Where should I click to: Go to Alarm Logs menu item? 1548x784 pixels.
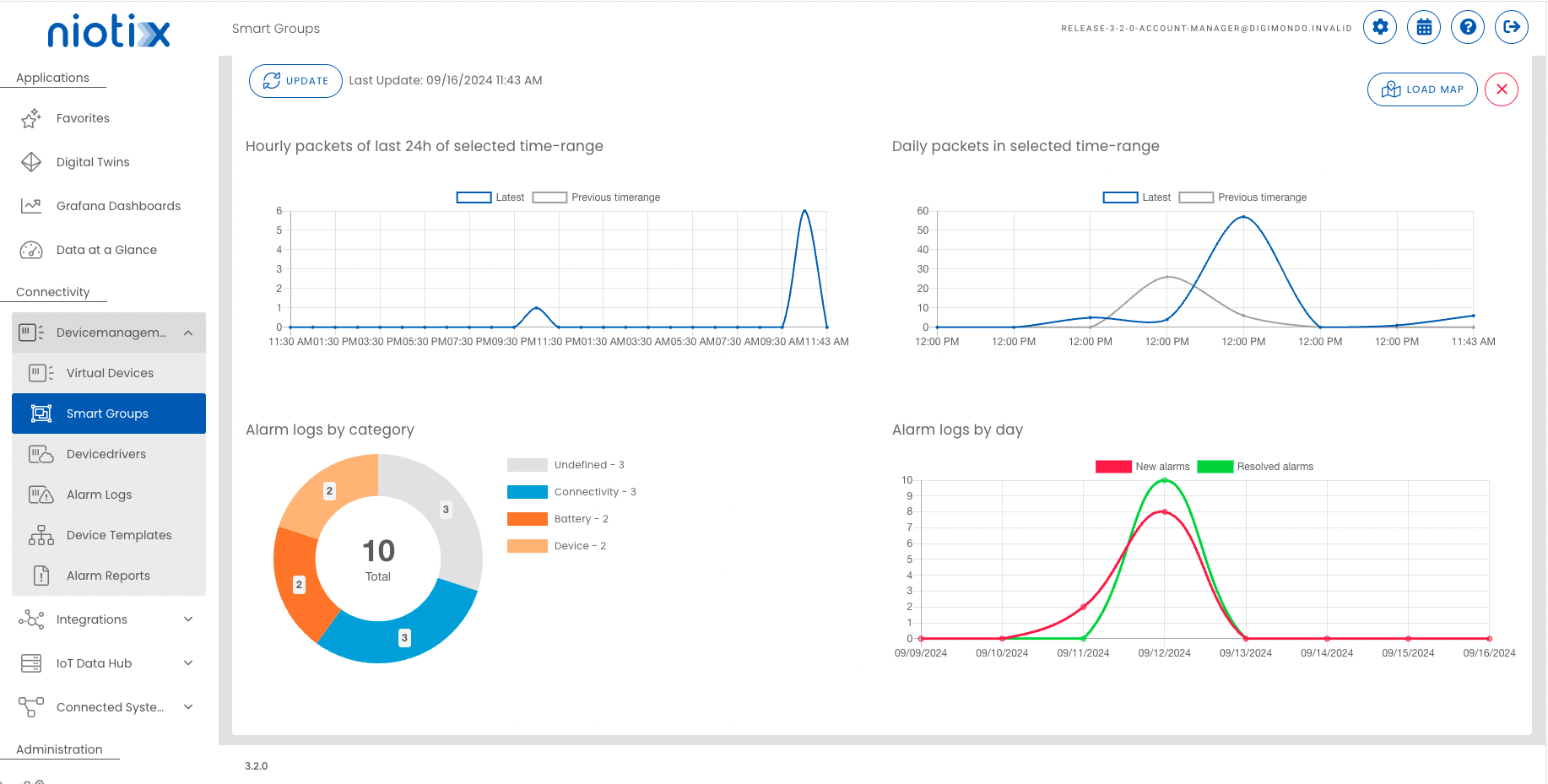(99, 495)
